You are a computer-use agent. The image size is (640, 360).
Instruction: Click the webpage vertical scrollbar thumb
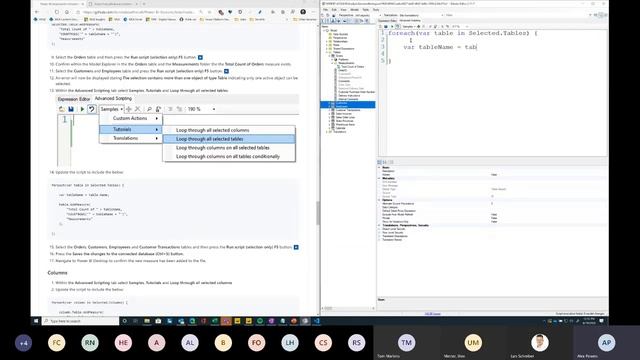pos(318,213)
